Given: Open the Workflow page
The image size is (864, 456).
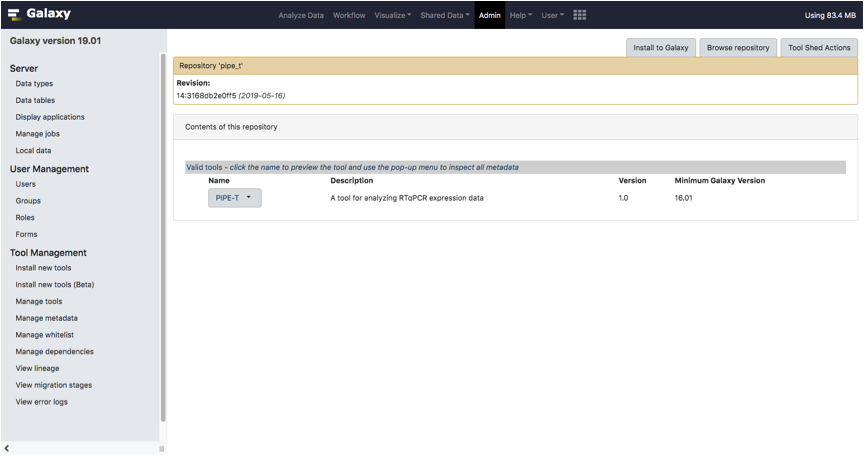Looking at the screenshot, I should pos(349,15).
